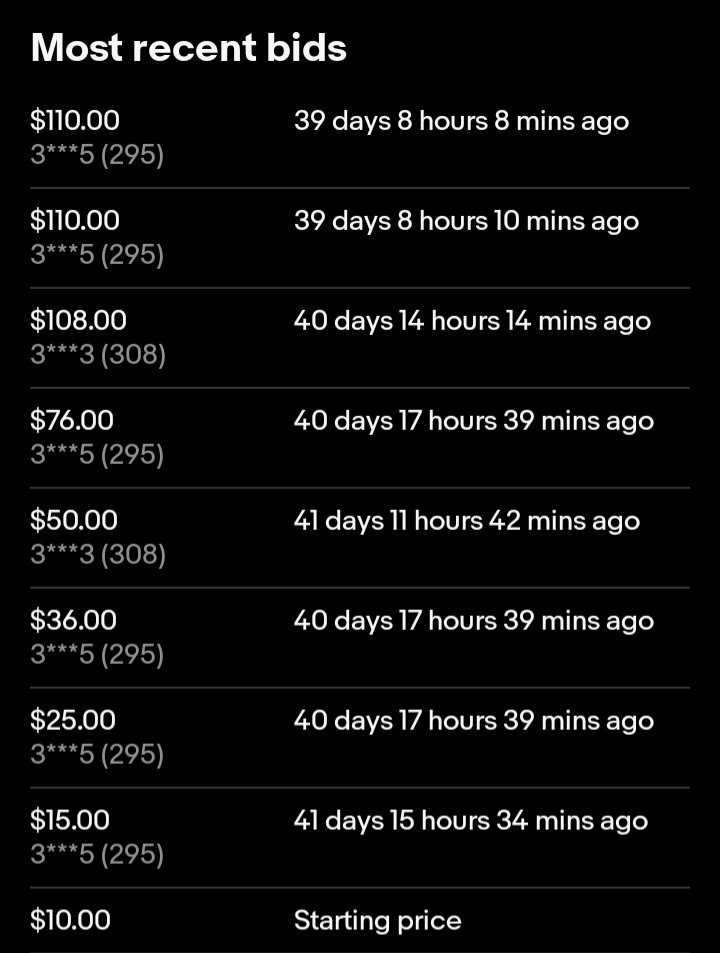Open bidder 3***3 on $50.00 bid
720x953 pixels.
coord(98,554)
